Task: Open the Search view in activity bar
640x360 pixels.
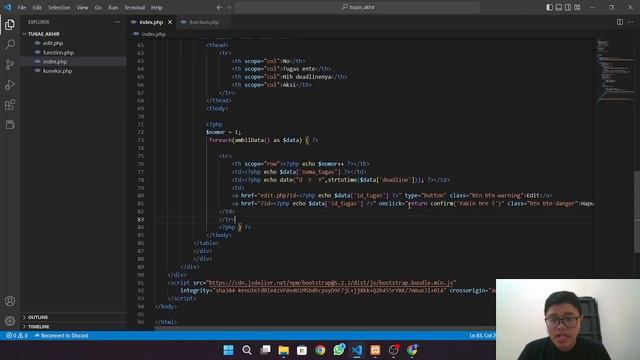Action: 10,44
